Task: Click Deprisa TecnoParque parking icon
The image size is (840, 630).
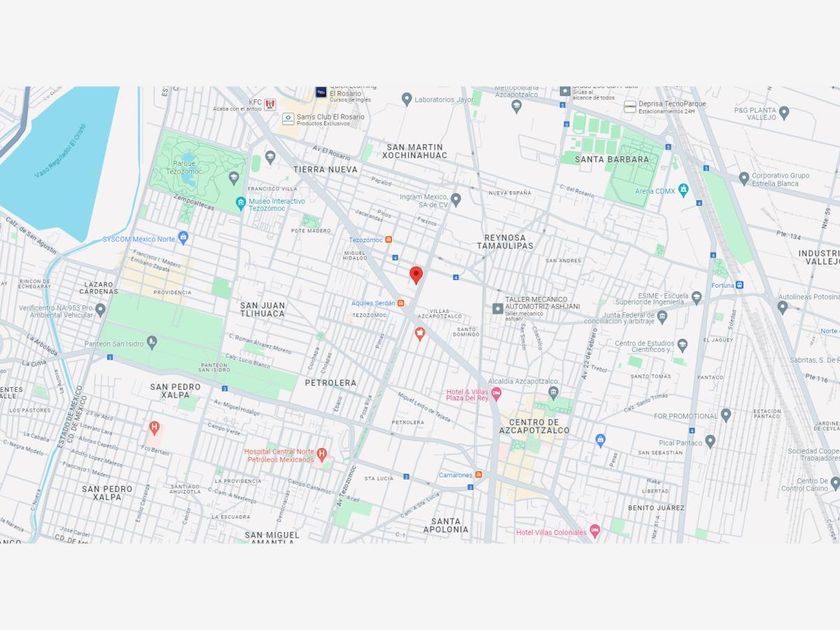Action: click(630, 107)
